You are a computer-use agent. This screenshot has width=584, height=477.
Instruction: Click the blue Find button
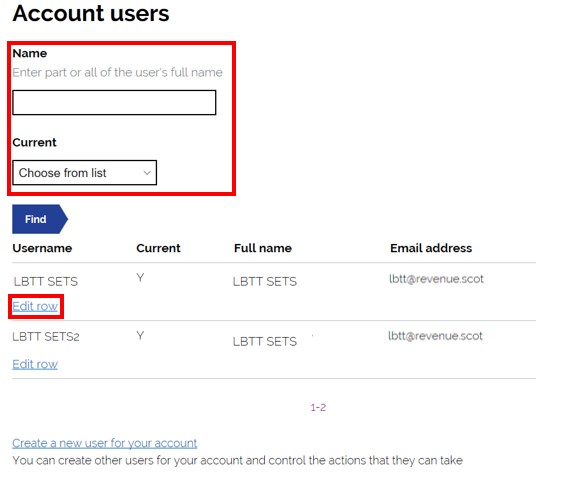pyautogui.click(x=40, y=219)
